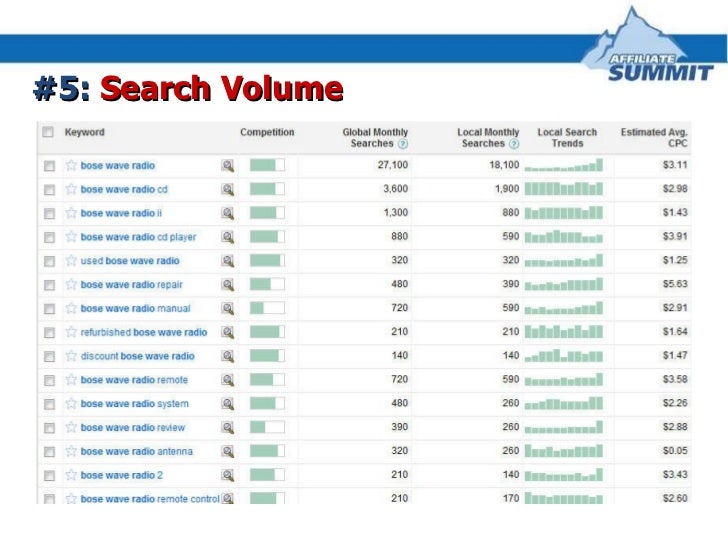Open magnifier icon for 'refurbished bose wave radio'
This screenshot has height=546, width=728.
point(228,332)
